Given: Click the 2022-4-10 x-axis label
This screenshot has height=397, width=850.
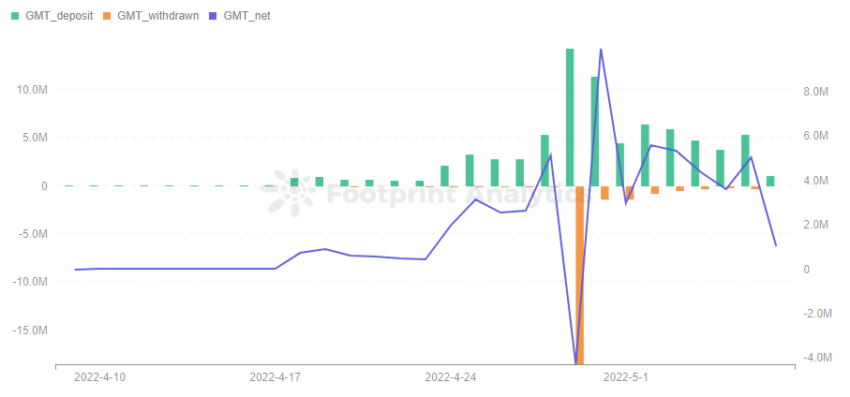Looking at the screenshot, I should pyautogui.click(x=100, y=377).
